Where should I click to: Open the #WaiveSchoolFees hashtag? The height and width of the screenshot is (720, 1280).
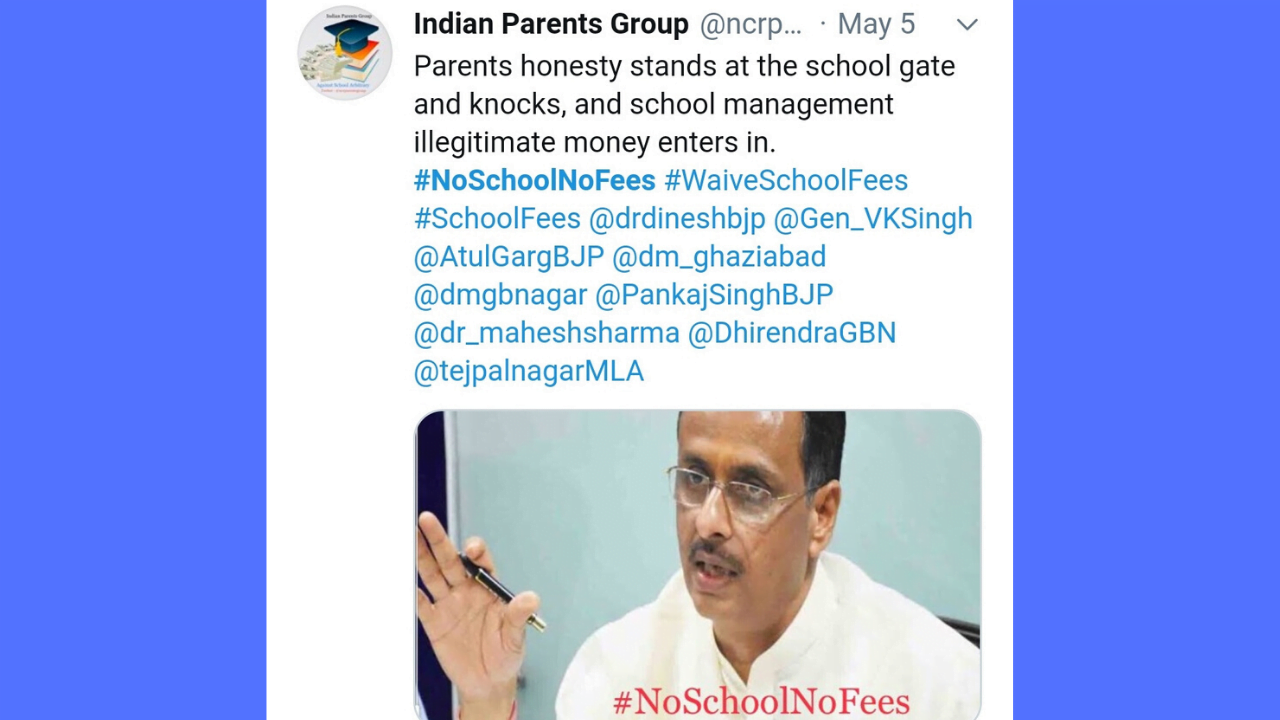[x=786, y=180]
